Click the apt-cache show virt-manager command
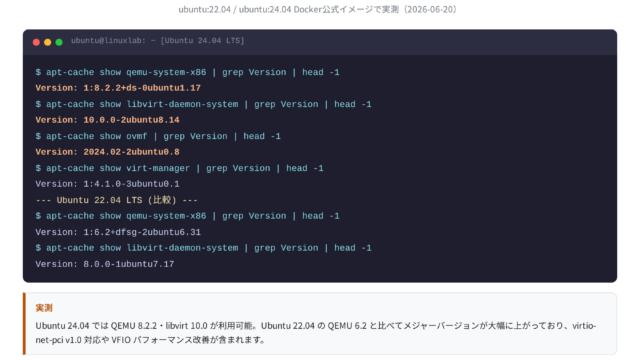The height and width of the screenshot is (360, 640). (x=179, y=168)
